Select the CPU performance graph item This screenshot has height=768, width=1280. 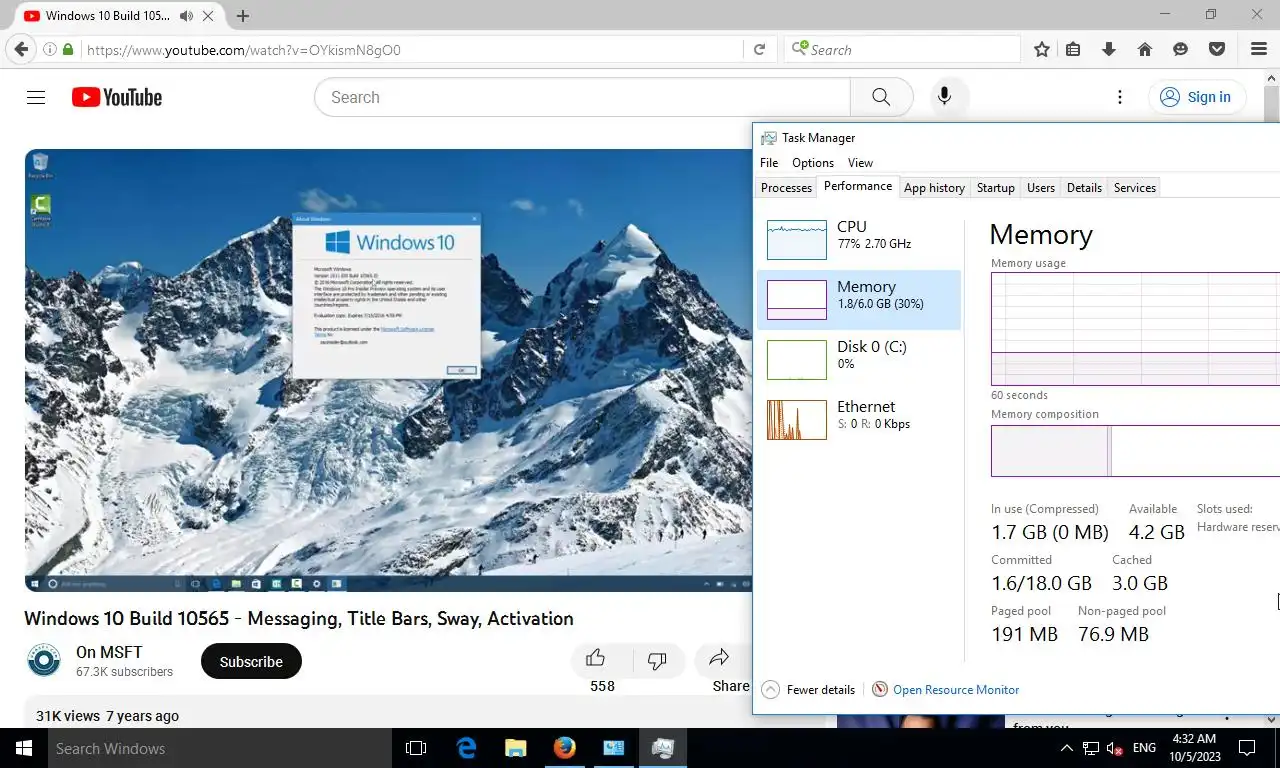859,240
